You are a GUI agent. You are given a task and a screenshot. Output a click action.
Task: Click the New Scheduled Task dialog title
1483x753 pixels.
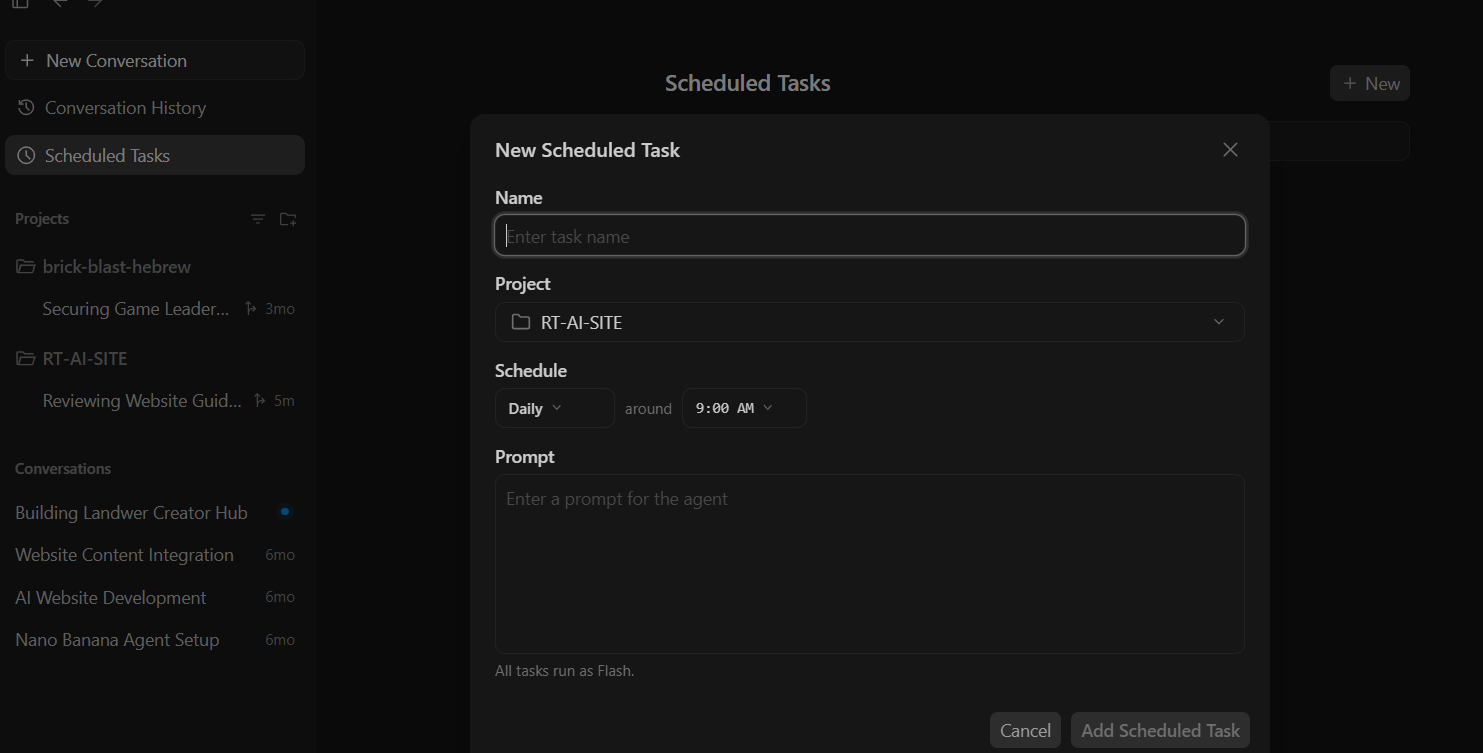[x=588, y=150]
